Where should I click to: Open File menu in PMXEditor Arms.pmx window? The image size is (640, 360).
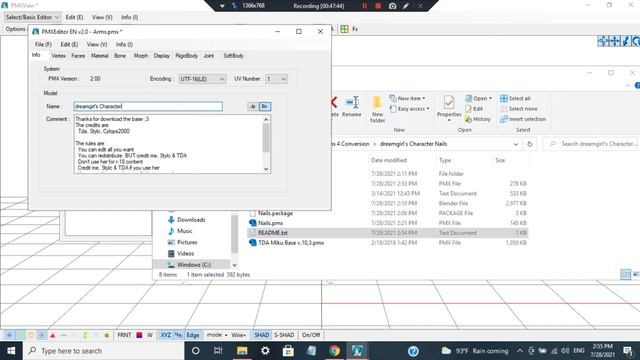click(x=43, y=44)
